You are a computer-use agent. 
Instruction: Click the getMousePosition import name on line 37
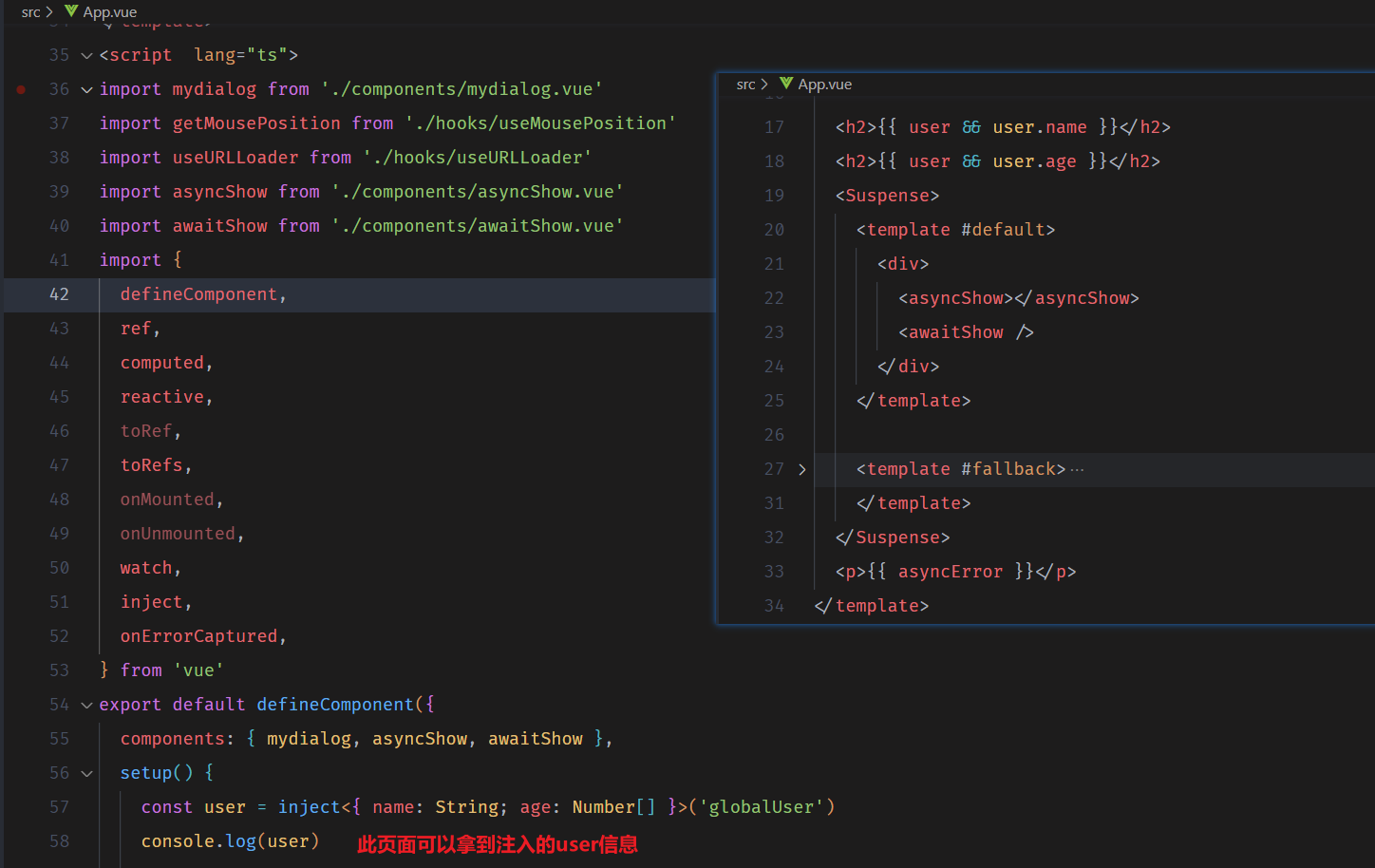[x=256, y=123]
